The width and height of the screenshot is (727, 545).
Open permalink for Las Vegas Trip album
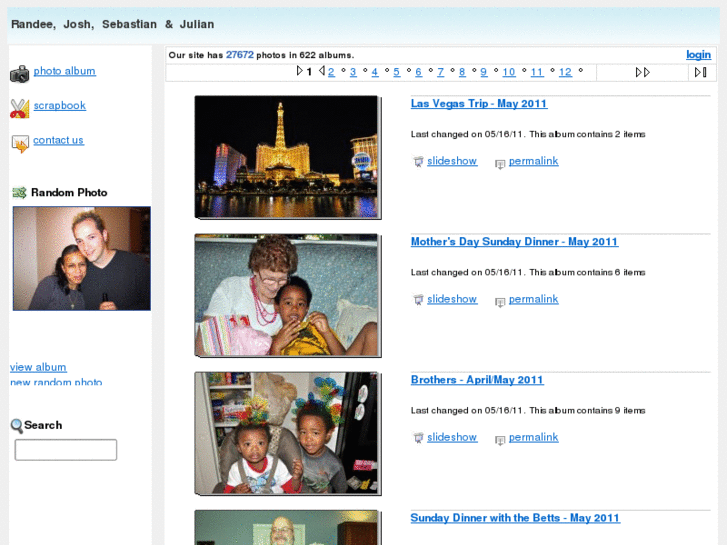coord(533,161)
